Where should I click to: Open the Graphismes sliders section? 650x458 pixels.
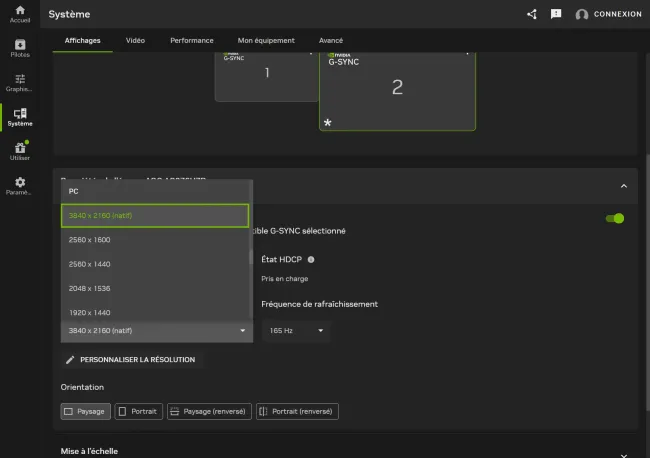20,82
